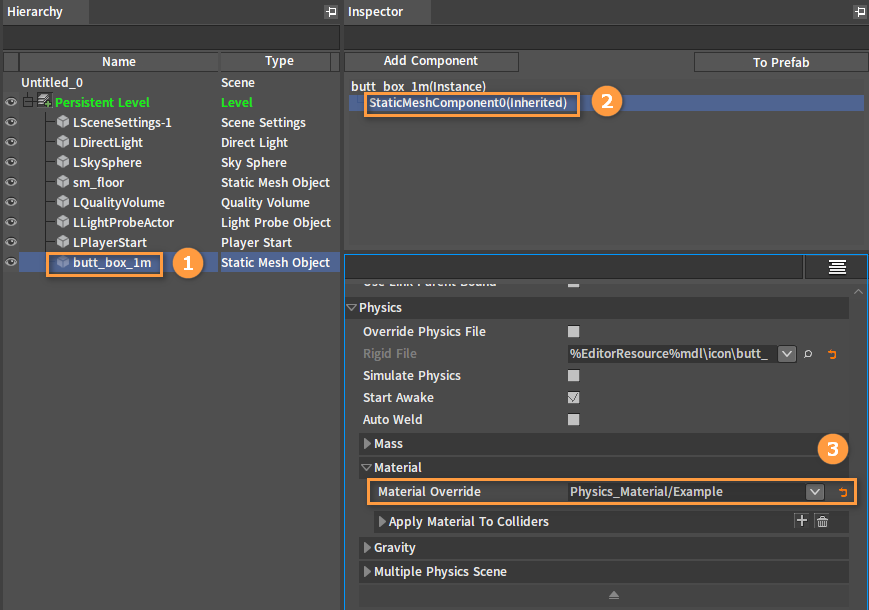Click the properties scrollbar up arrow

pos(858,291)
